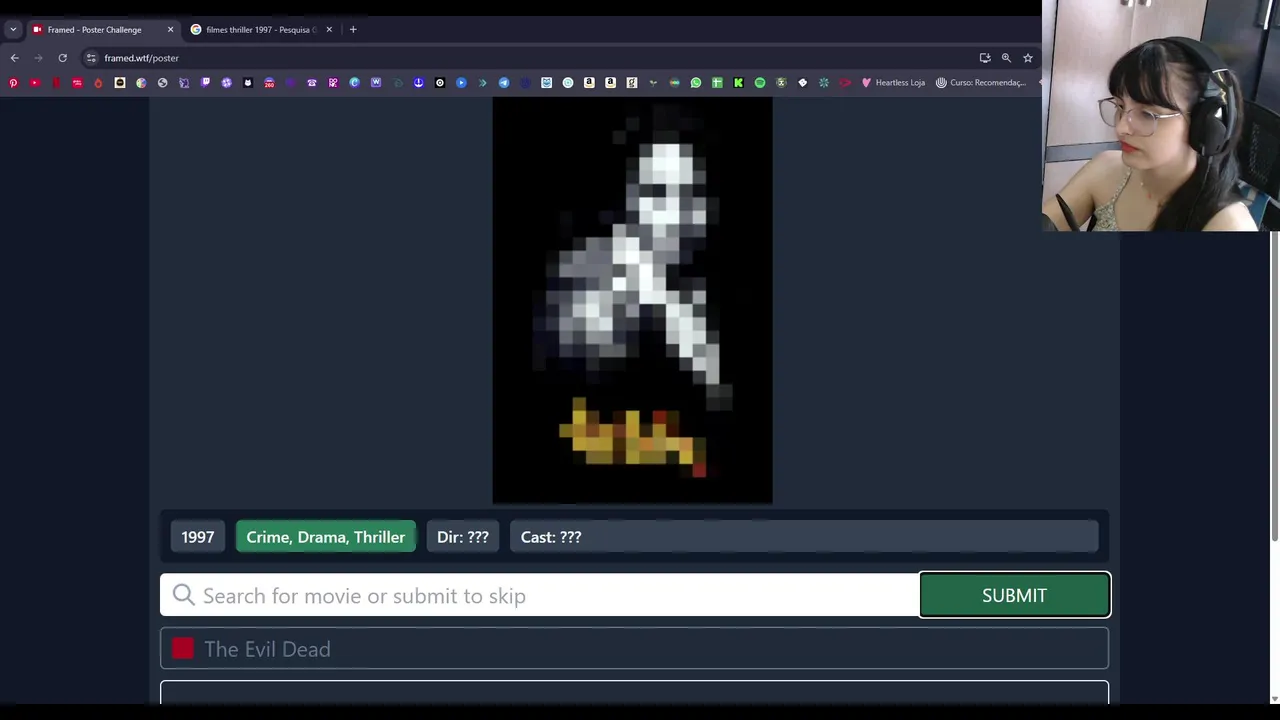Click the Crime, Drama, Thriller genre hint
This screenshot has height=720, width=1280.
point(326,537)
